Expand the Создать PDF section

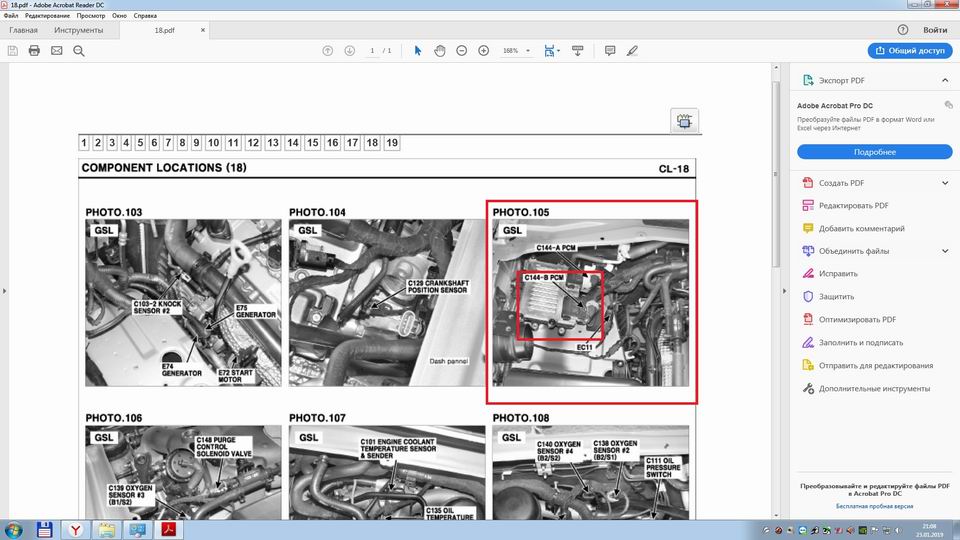pyautogui.click(x=945, y=183)
